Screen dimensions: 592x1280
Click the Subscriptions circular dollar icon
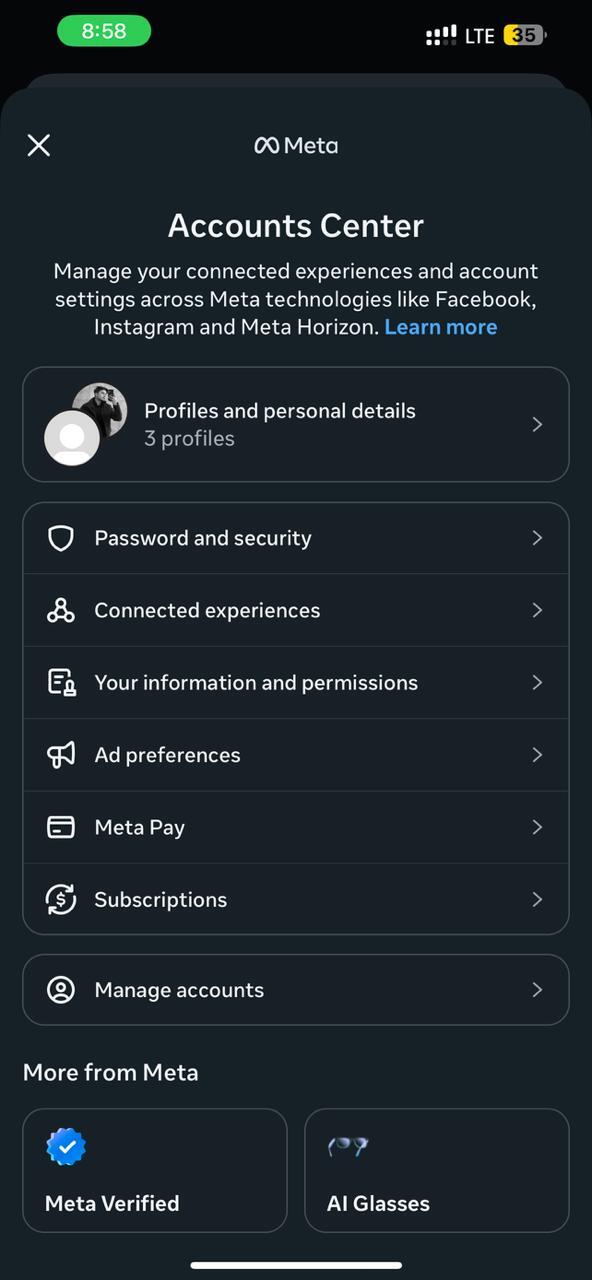pos(61,899)
